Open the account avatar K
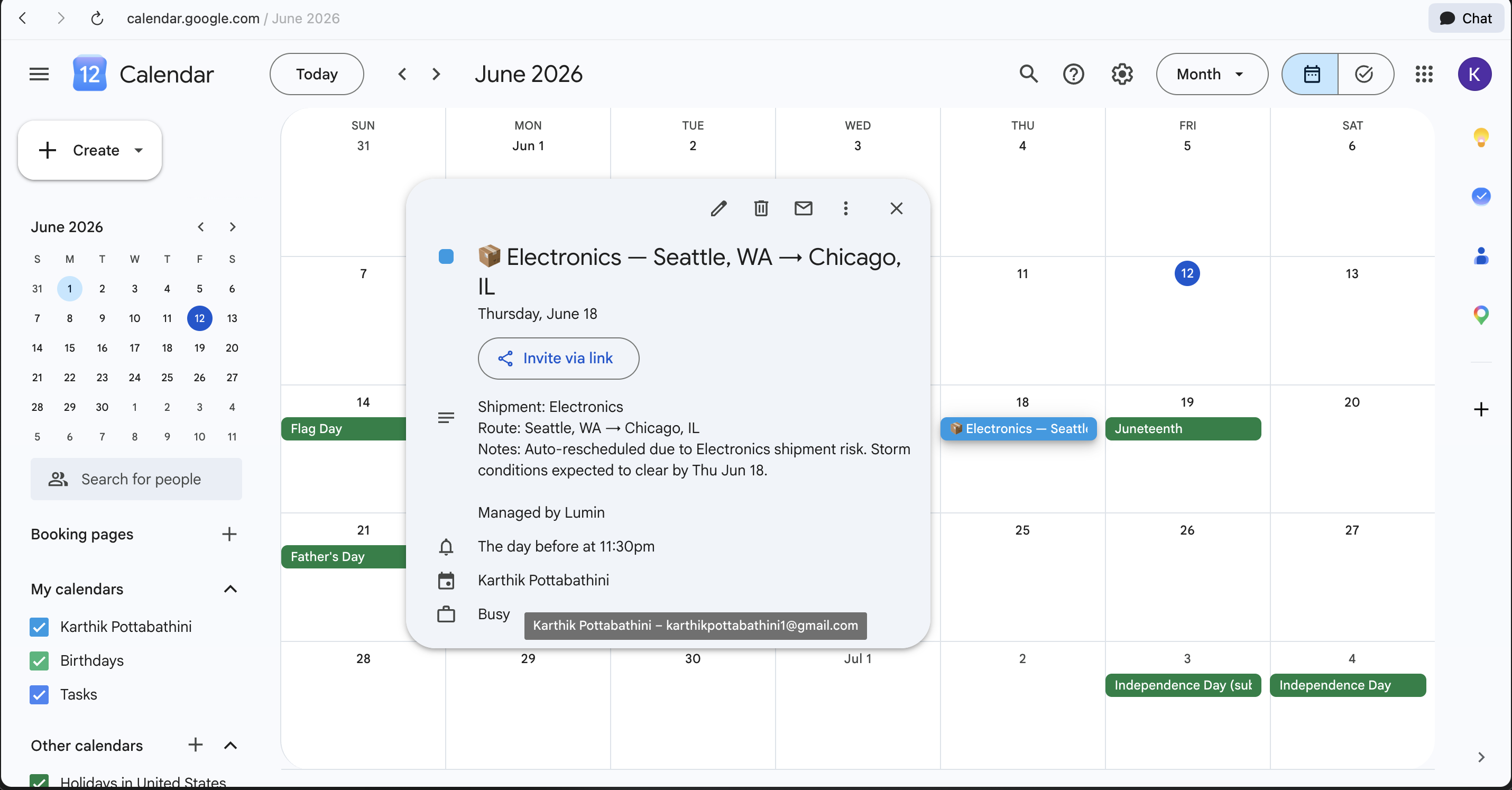 tap(1474, 74)
